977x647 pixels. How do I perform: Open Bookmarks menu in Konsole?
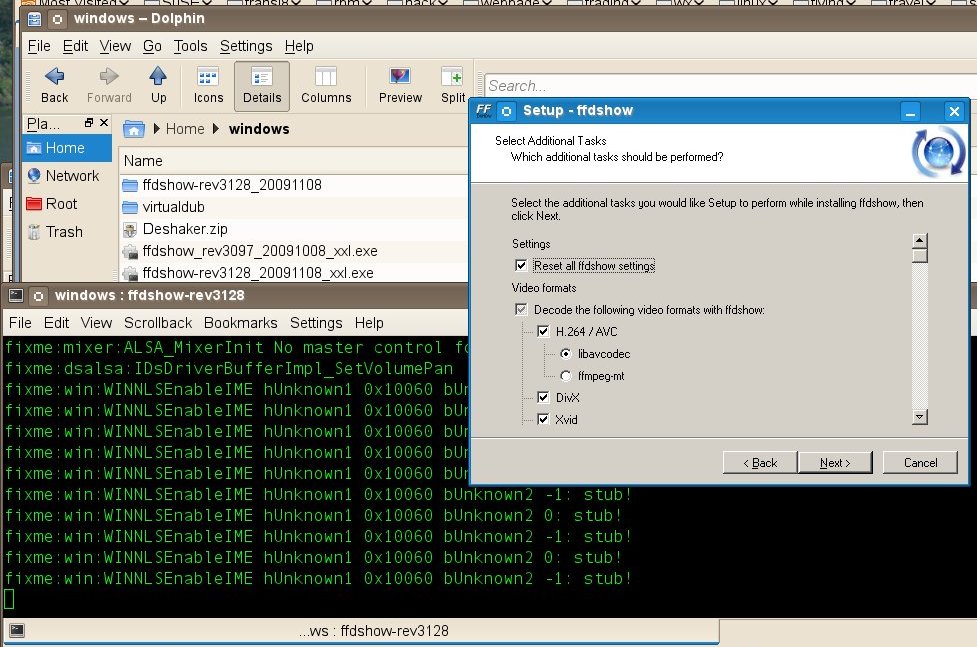(x=241, y=323)
